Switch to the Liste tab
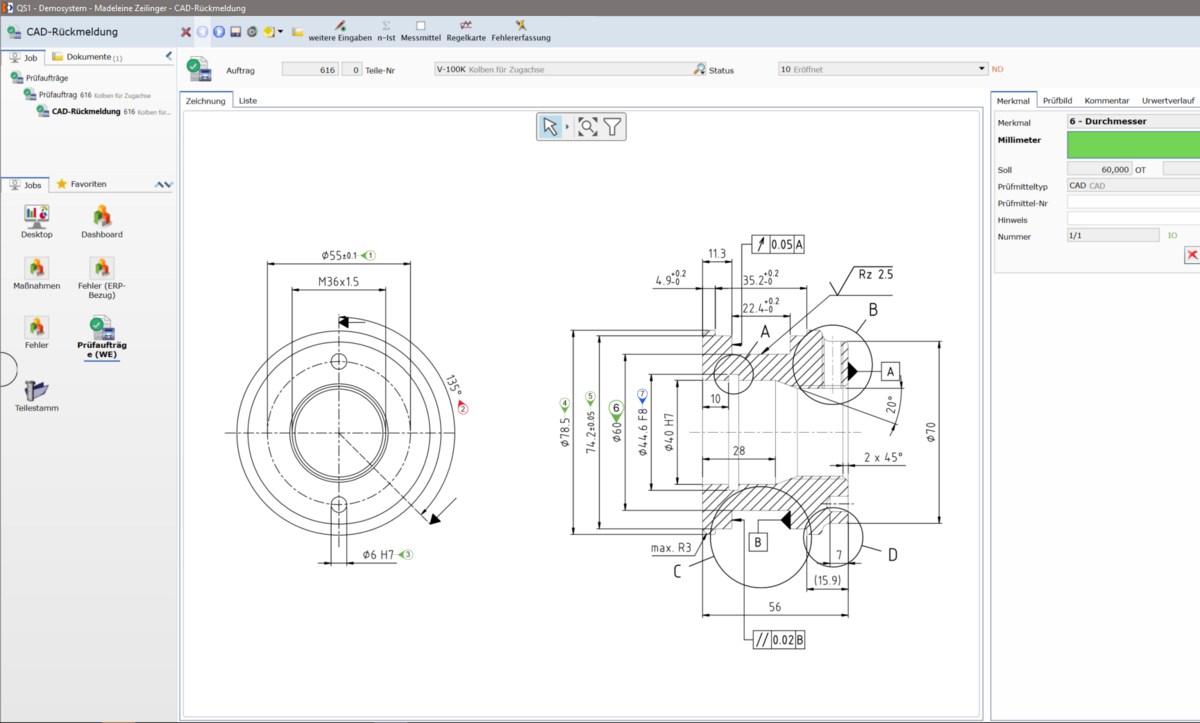 click(x=248, y=101)
